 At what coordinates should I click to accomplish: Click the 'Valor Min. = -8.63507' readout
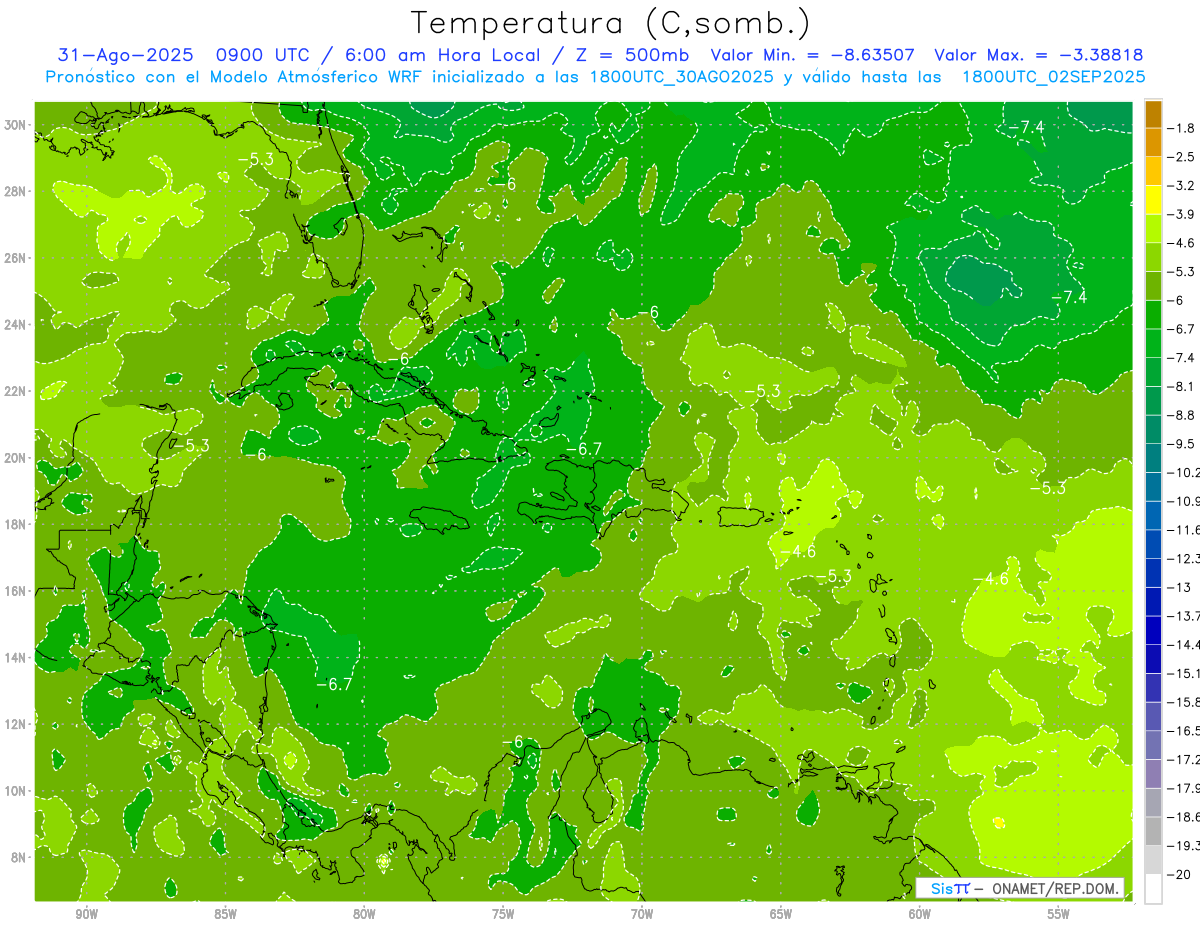click(x=814, y=55)
